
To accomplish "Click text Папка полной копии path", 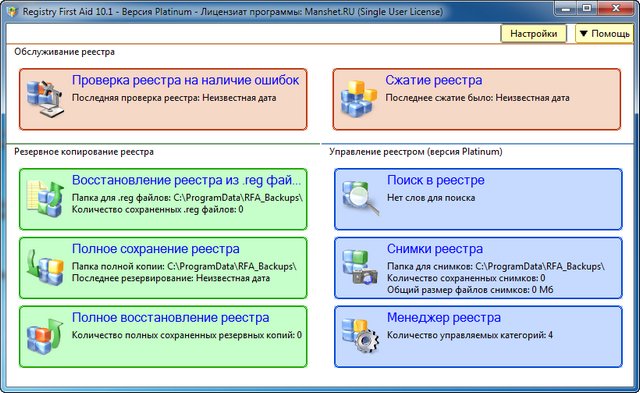I will [184, 266].
